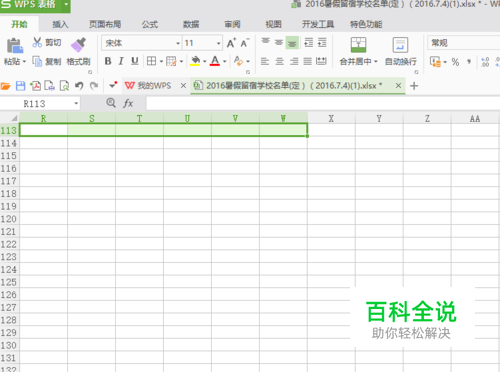Click the clear format eraser icon
Screen dimensions: 500x372
click(238, 61)
